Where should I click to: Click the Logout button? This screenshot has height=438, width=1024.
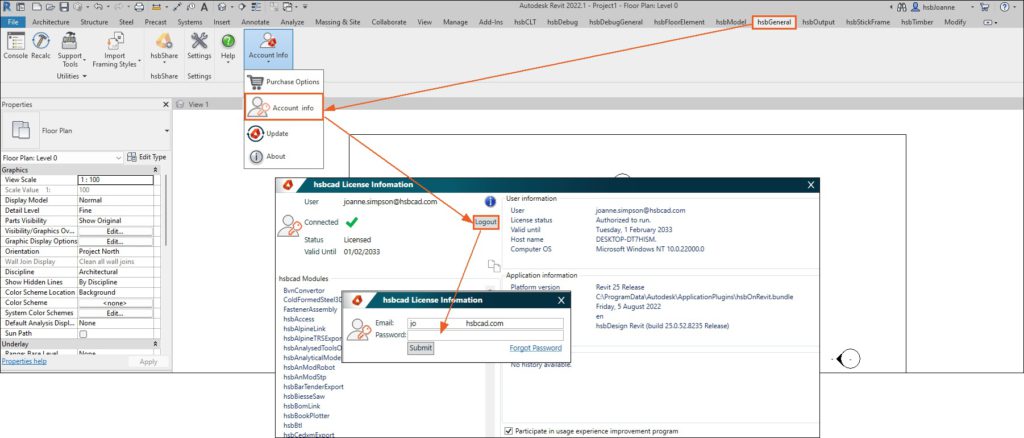486,222
